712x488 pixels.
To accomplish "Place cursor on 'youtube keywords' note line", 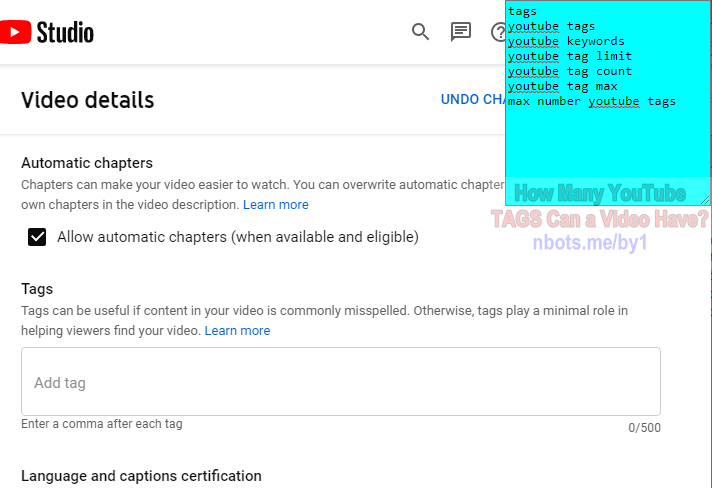I will (x=566, y=41).
